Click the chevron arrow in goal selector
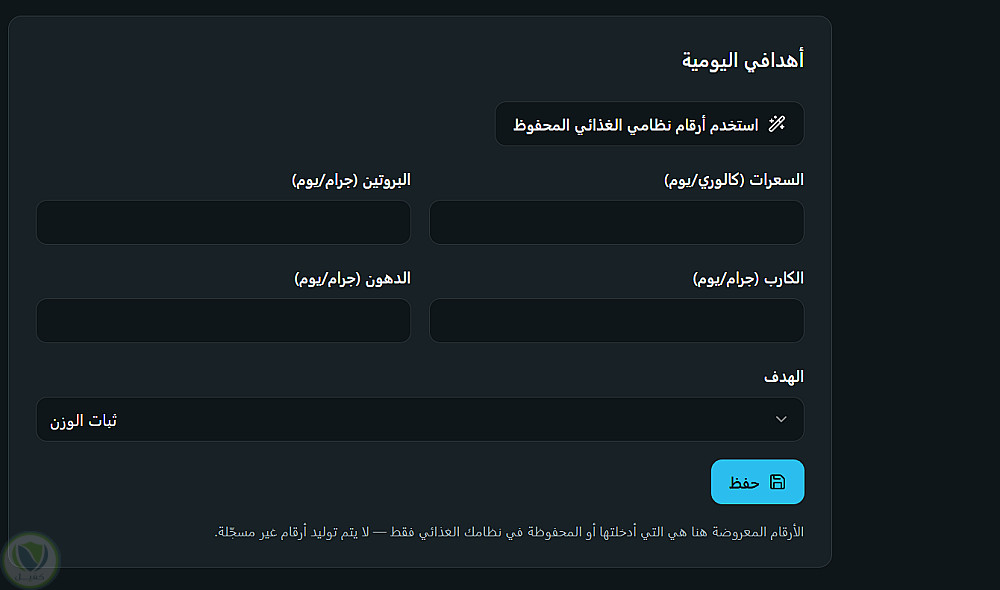1000x590 pixels. (781, 419)
